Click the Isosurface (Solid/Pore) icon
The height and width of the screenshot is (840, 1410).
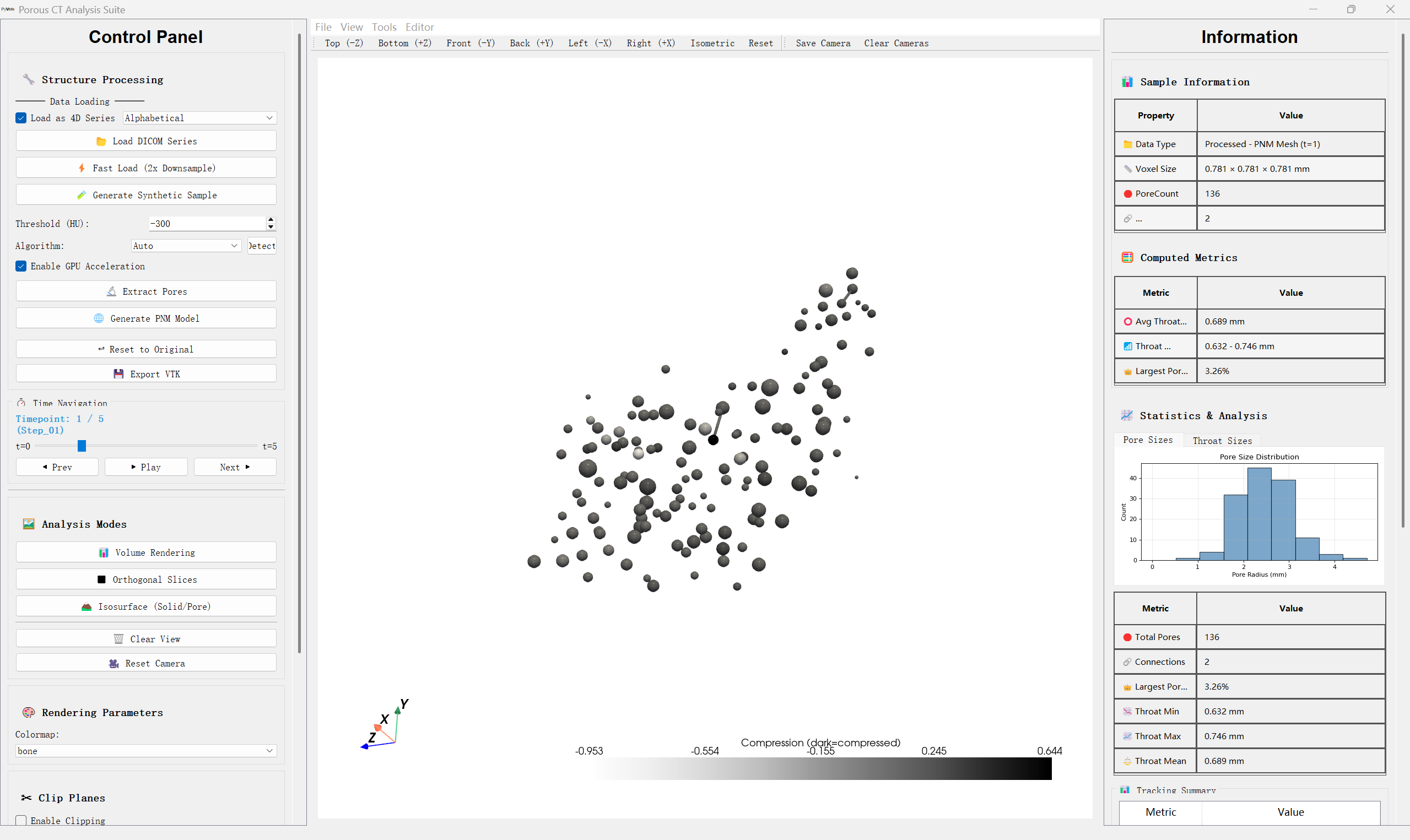pyautogui.click(x=86, y=607)
